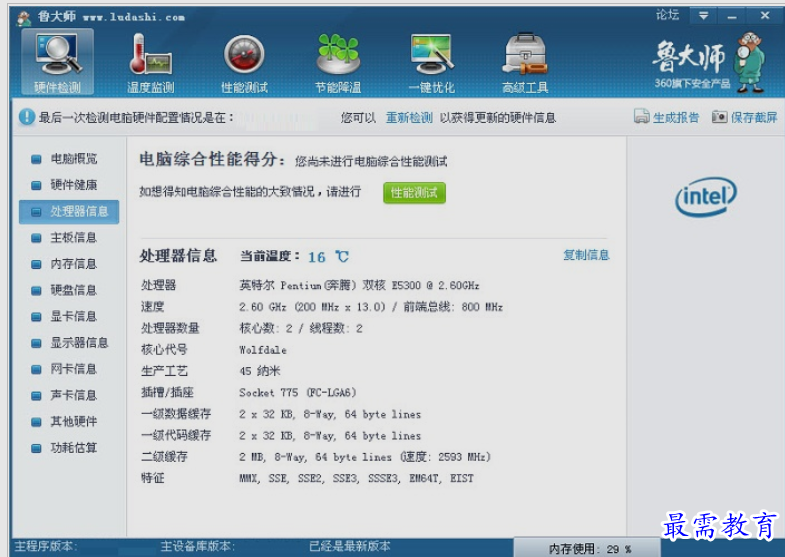
Task: Open the title bar dropdown menu arrow
Action: pyautogui.click(x=703, y=16)
